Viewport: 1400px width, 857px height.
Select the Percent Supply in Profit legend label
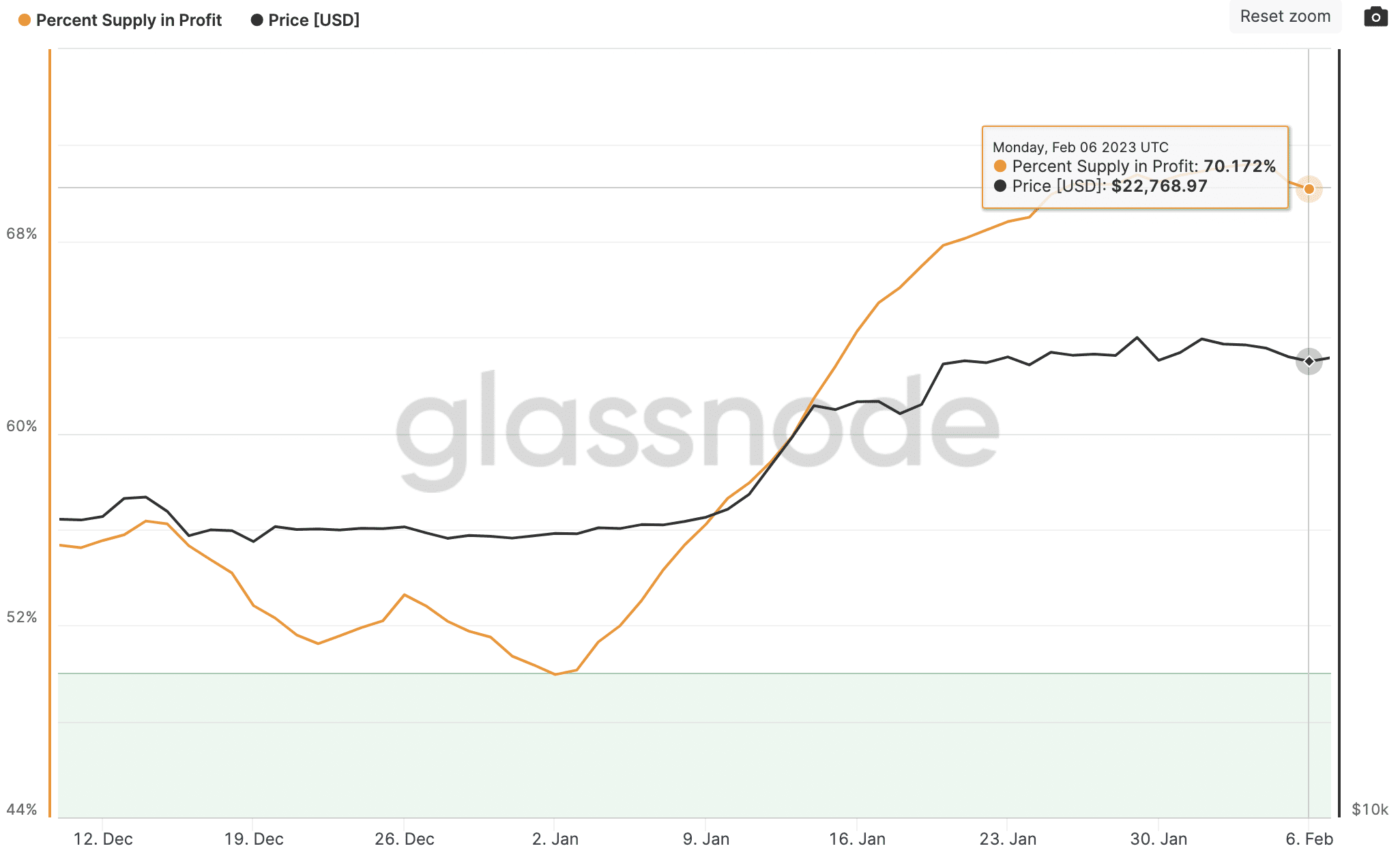coord(130,20)
